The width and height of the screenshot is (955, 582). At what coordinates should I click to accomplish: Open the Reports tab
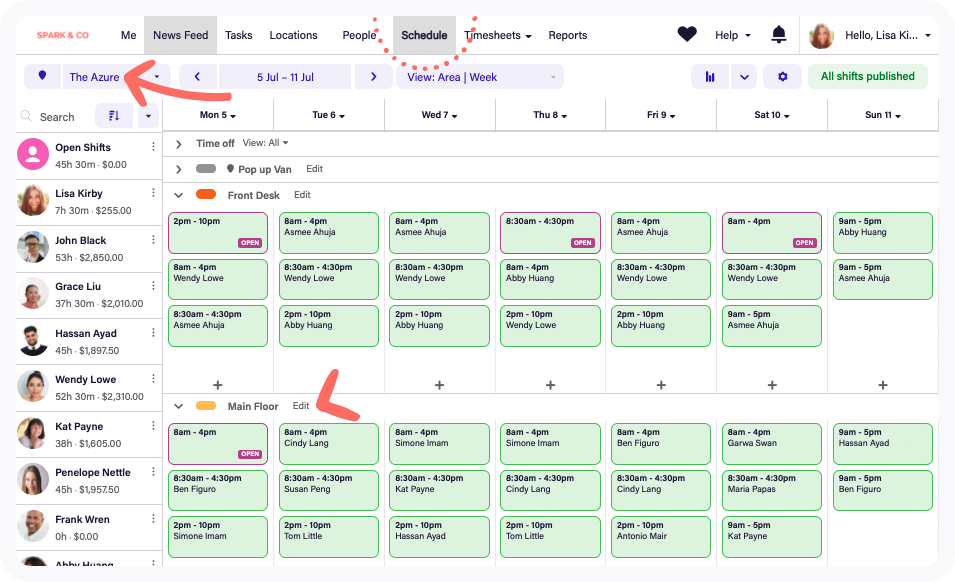pyautogui.click(x=568, y=35)
